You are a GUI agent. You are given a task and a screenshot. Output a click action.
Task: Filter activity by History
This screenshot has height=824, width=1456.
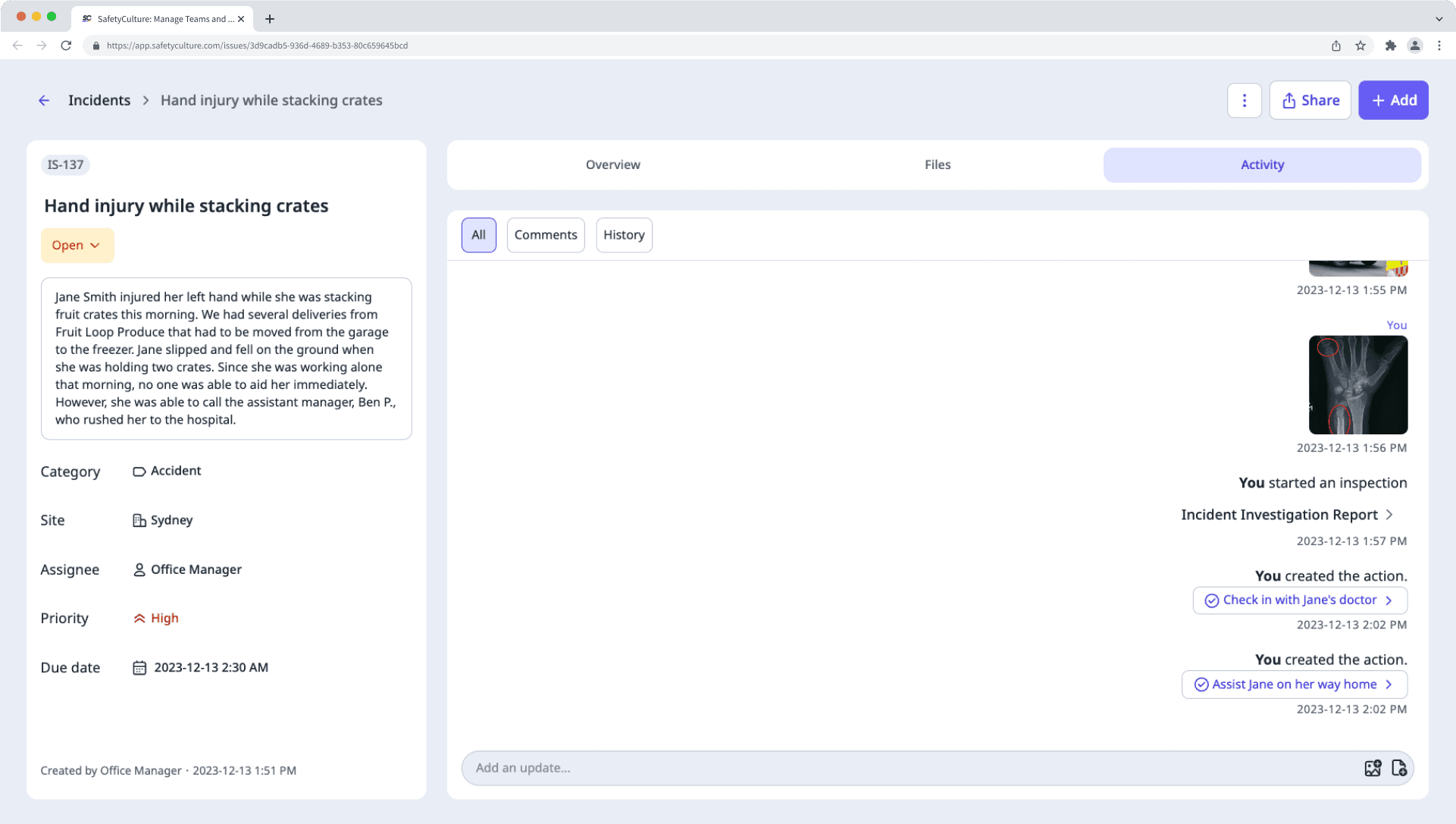point(623,235)
